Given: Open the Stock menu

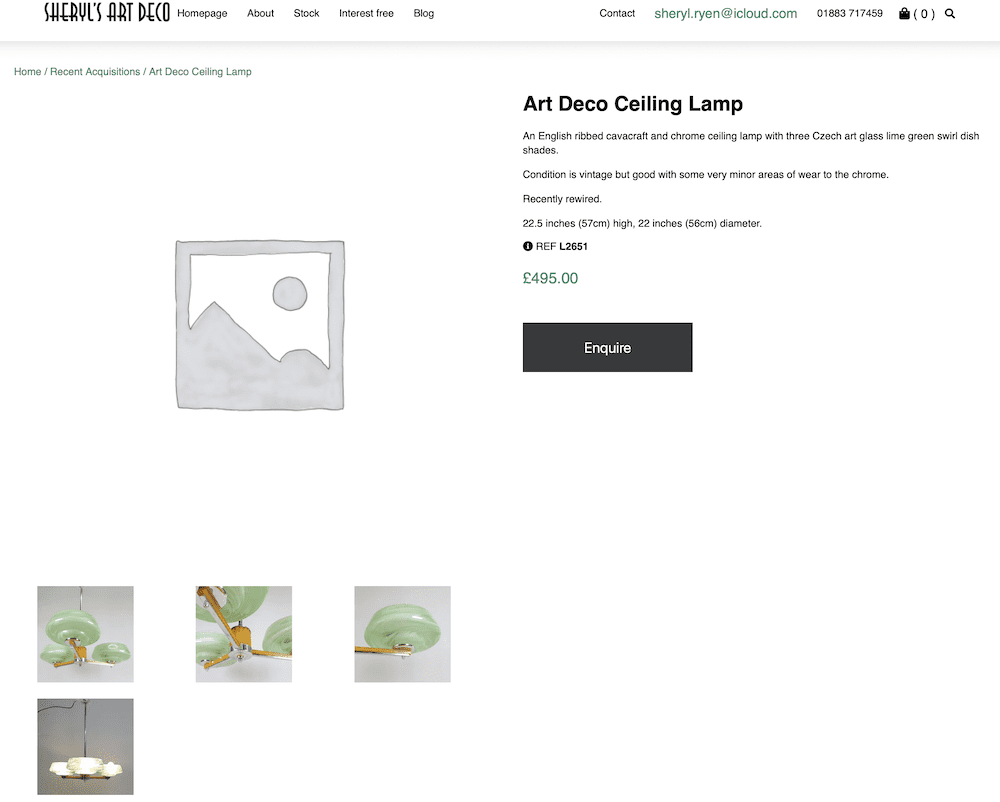Looking at the screenshot, I should click(x=307, y=14).
